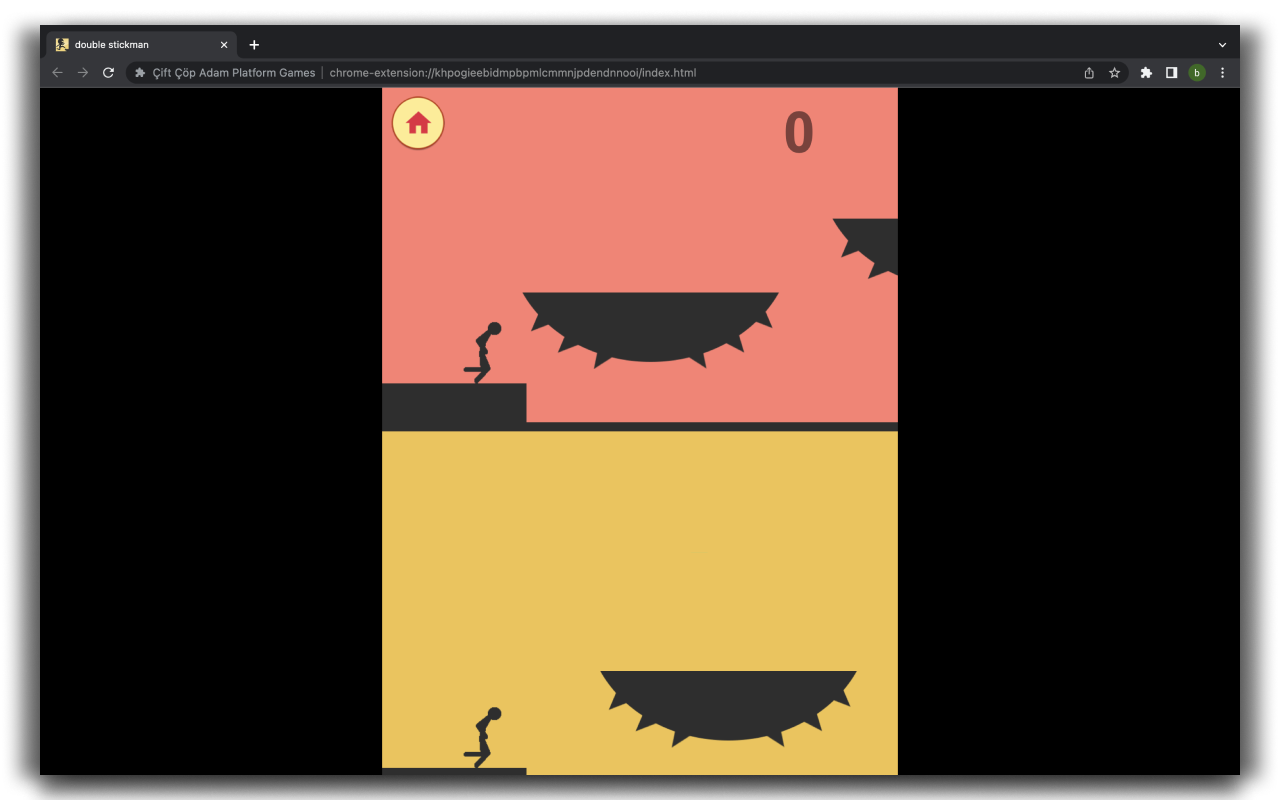Click the red home button in the game
Viewport: 1280px width, 800px height.
point(418,123)
